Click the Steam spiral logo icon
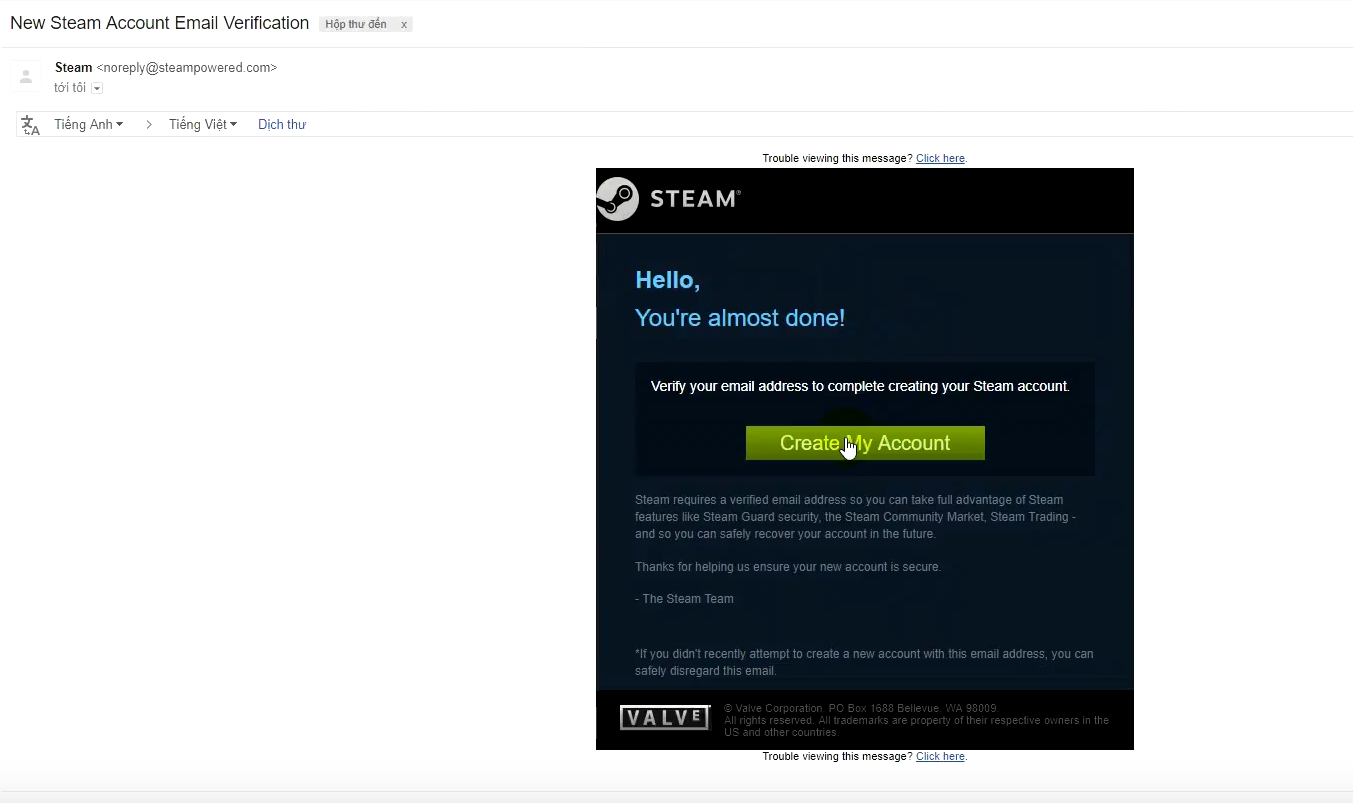The height and width of the screenshot is (803, 1353). 618,199
